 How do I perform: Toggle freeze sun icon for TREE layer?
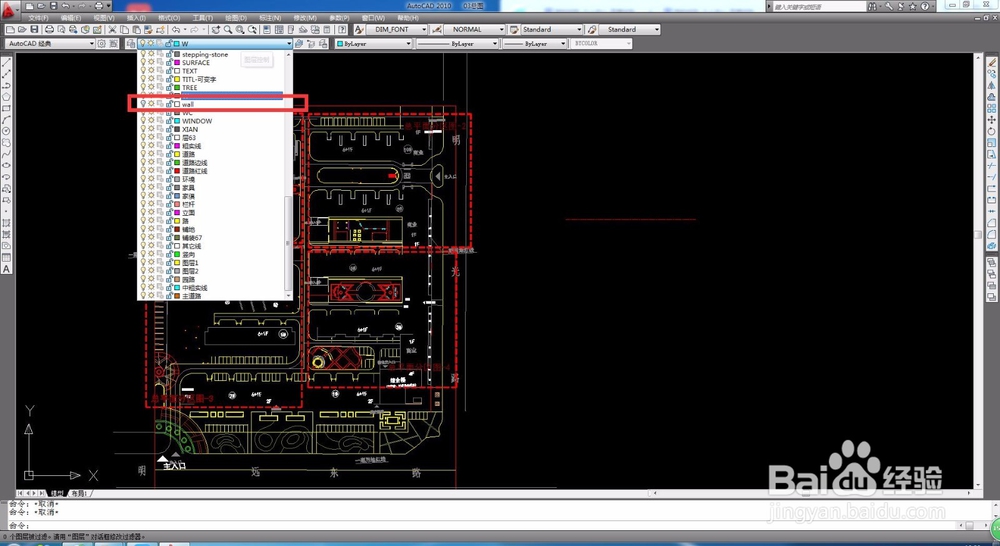click(x=151, y=87)
